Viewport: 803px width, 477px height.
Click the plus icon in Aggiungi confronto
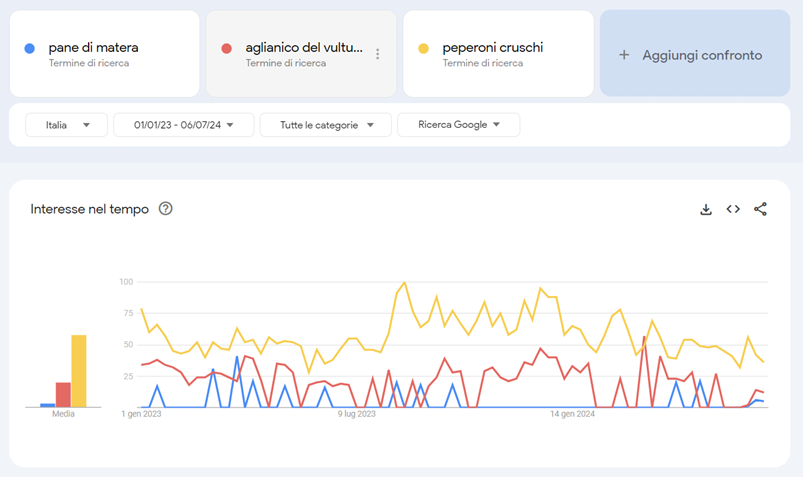[624, 55]
